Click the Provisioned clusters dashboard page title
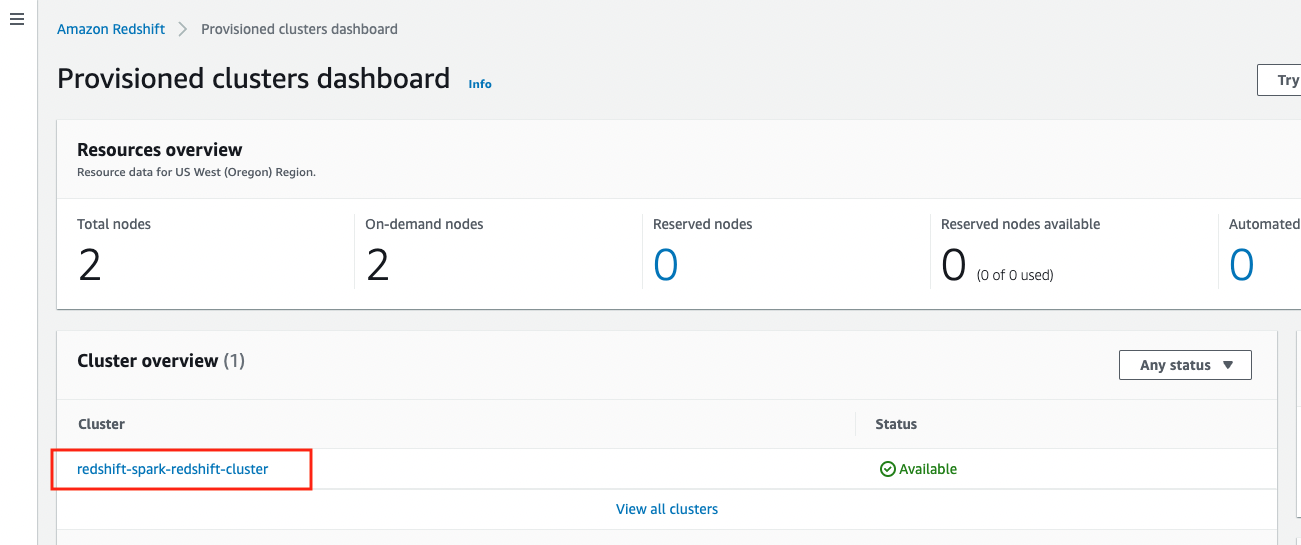The image size is (1301, 545). pos(254,78)
